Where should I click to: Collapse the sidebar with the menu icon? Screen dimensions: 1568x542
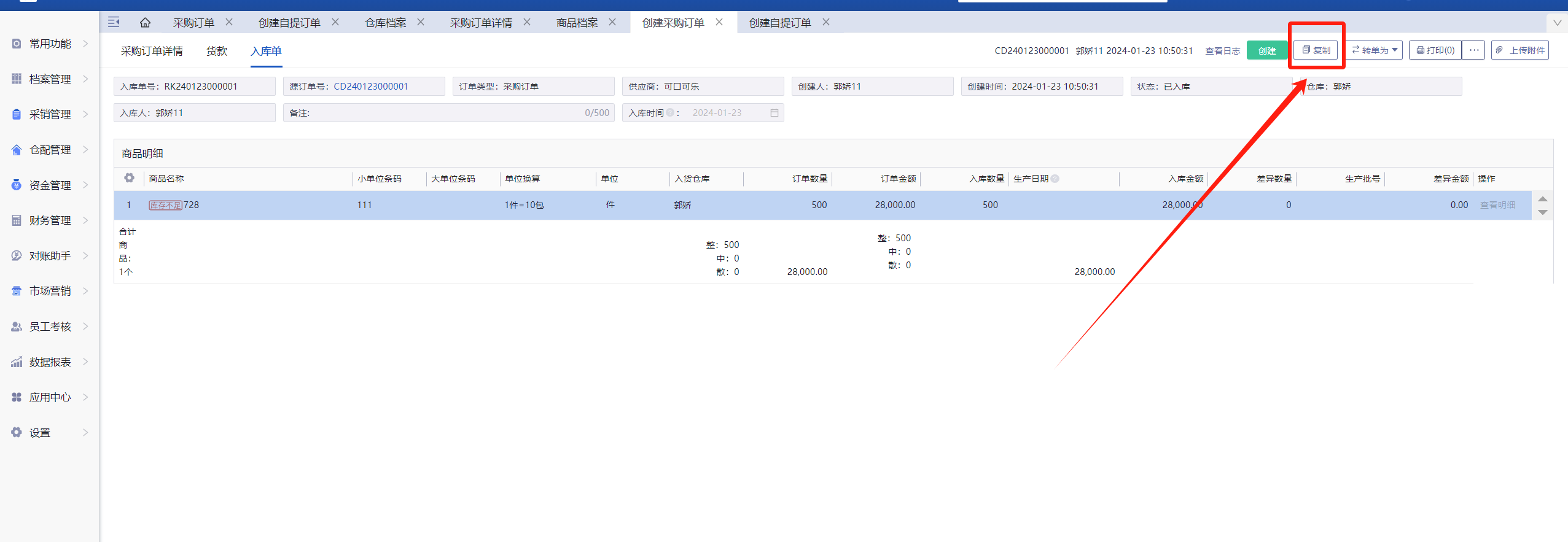point(114,22)
